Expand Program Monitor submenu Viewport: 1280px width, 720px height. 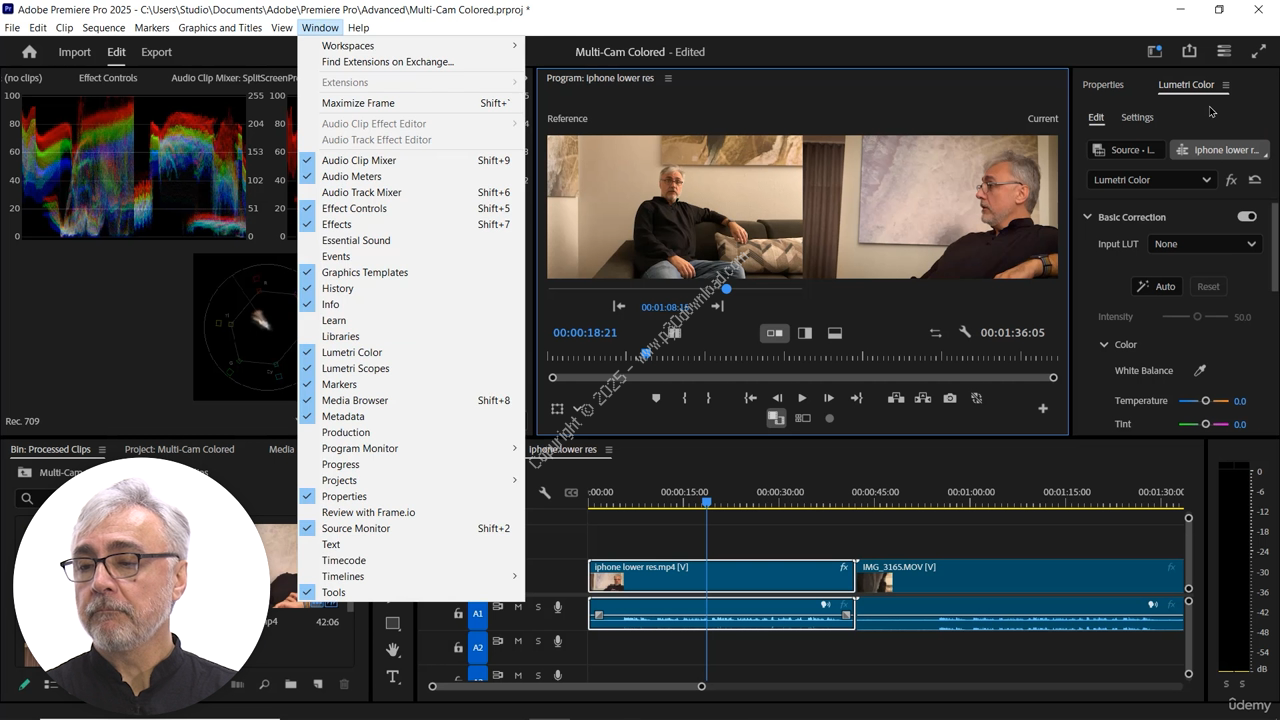pos(411,448)
